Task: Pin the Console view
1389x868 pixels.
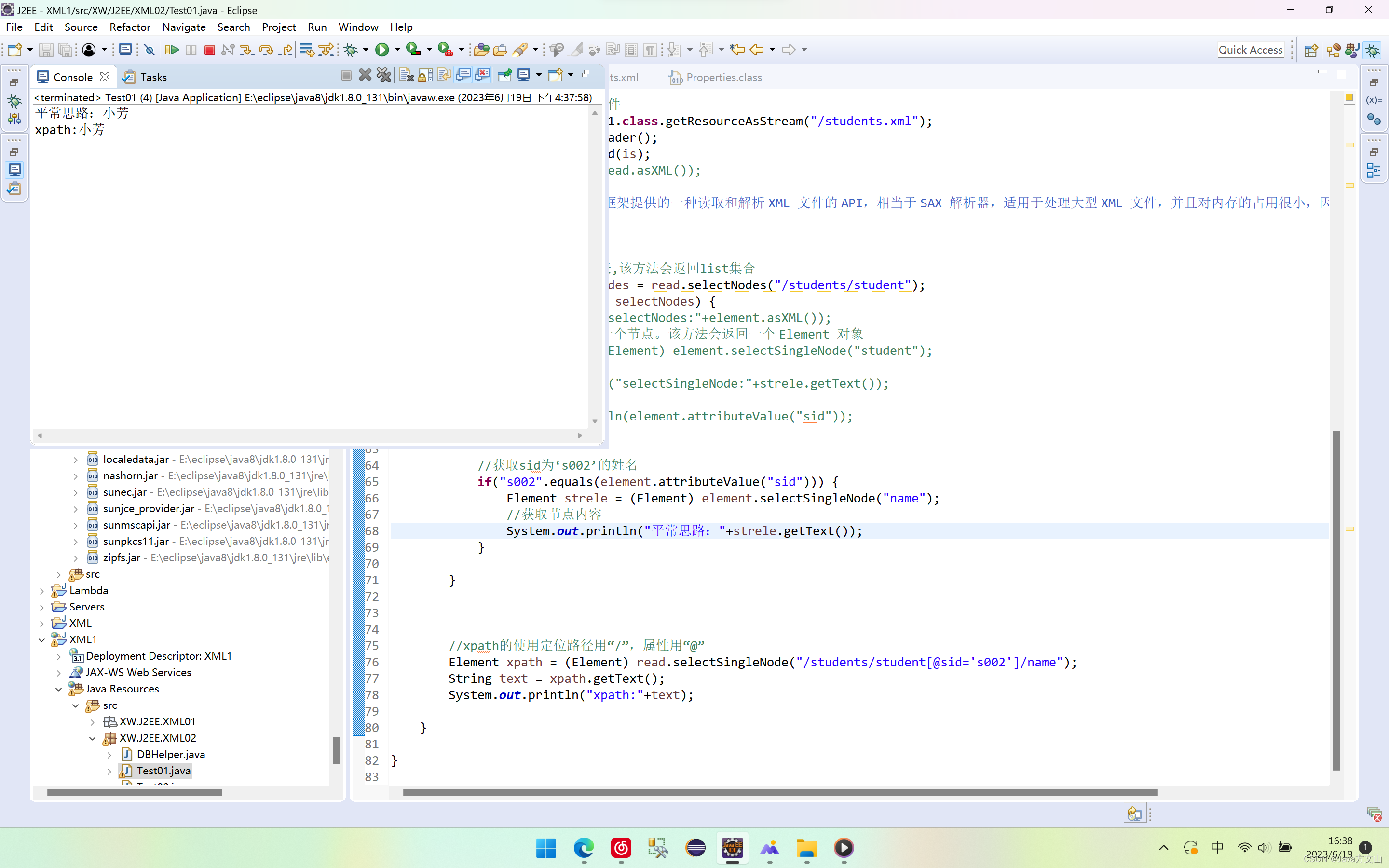Action: [504, 75]
